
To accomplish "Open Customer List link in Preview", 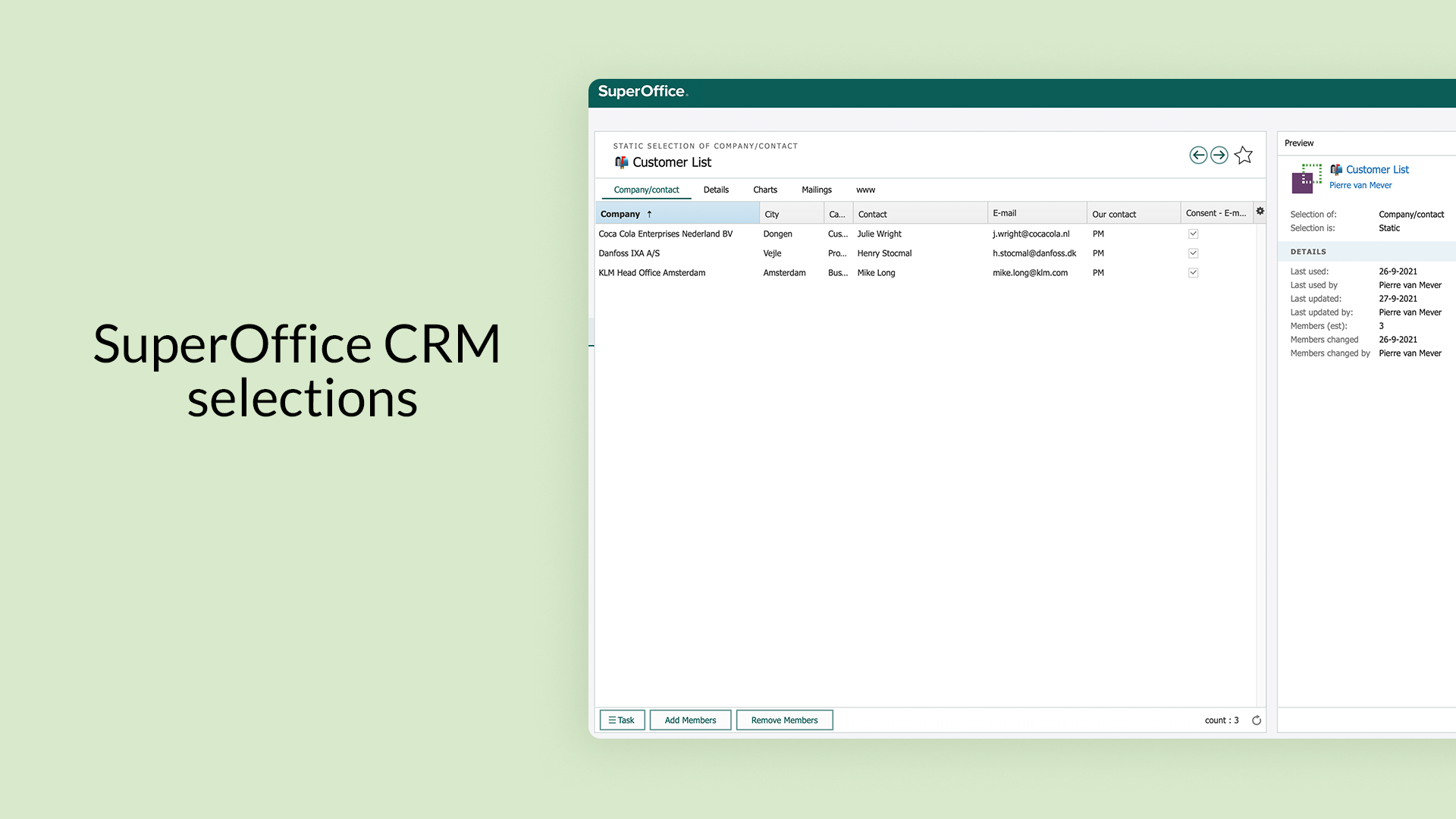I will [1377, 170].
